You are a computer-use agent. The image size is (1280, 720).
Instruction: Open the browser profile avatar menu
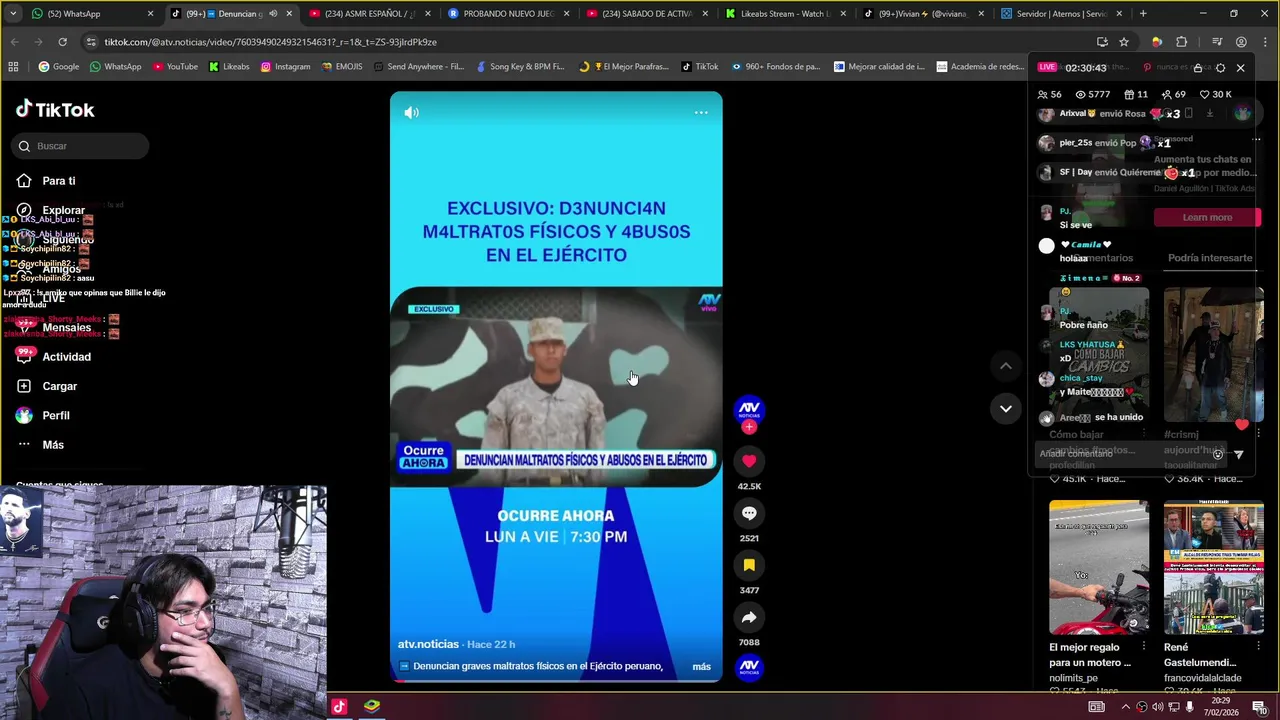[x=1241, y=42]
